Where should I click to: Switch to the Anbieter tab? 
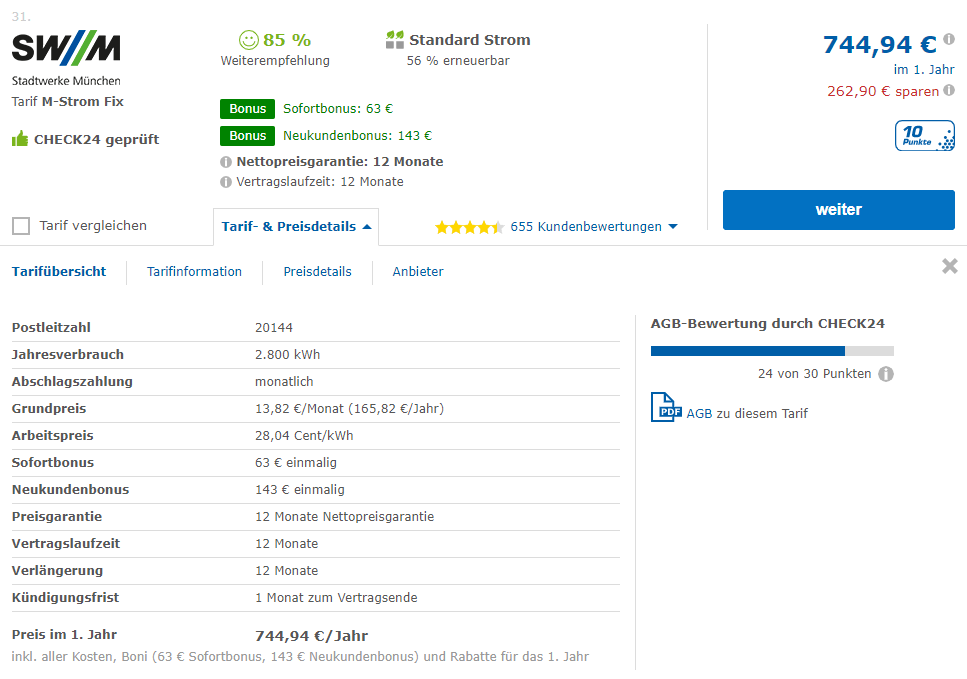click(x=418, y=271)
